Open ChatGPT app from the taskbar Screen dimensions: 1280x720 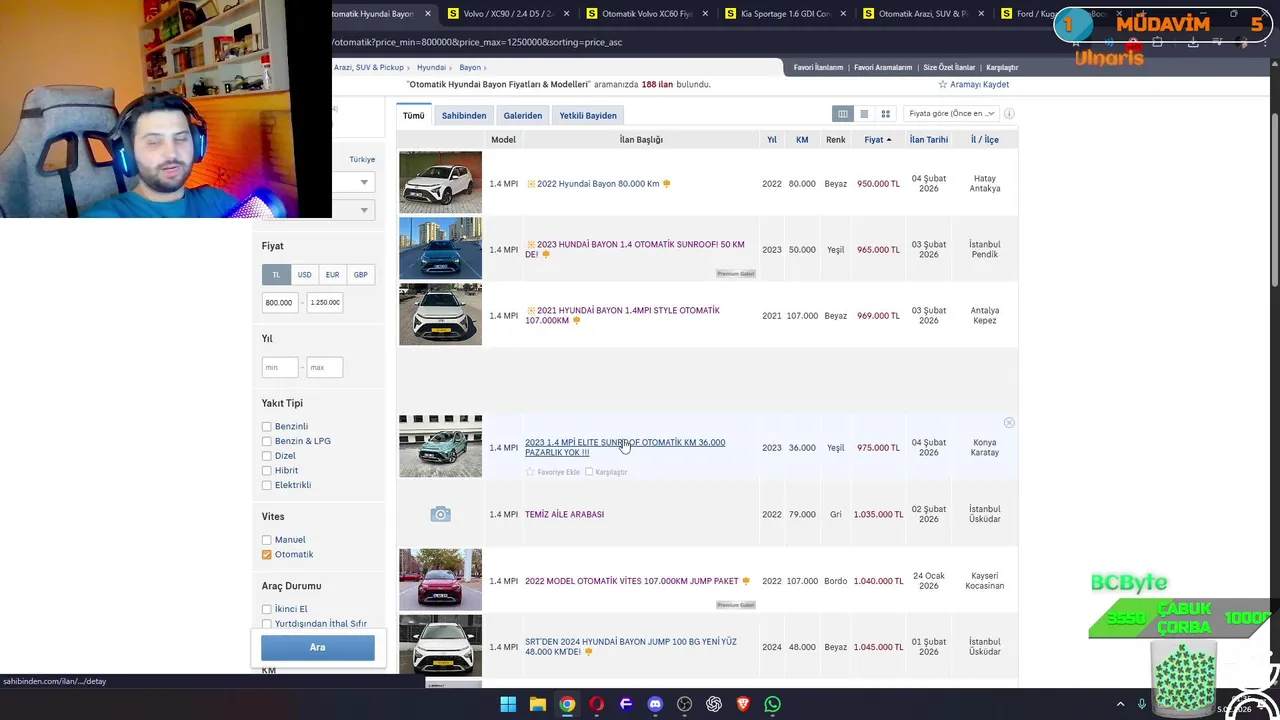pyautogui.click(x=714, y=704)
